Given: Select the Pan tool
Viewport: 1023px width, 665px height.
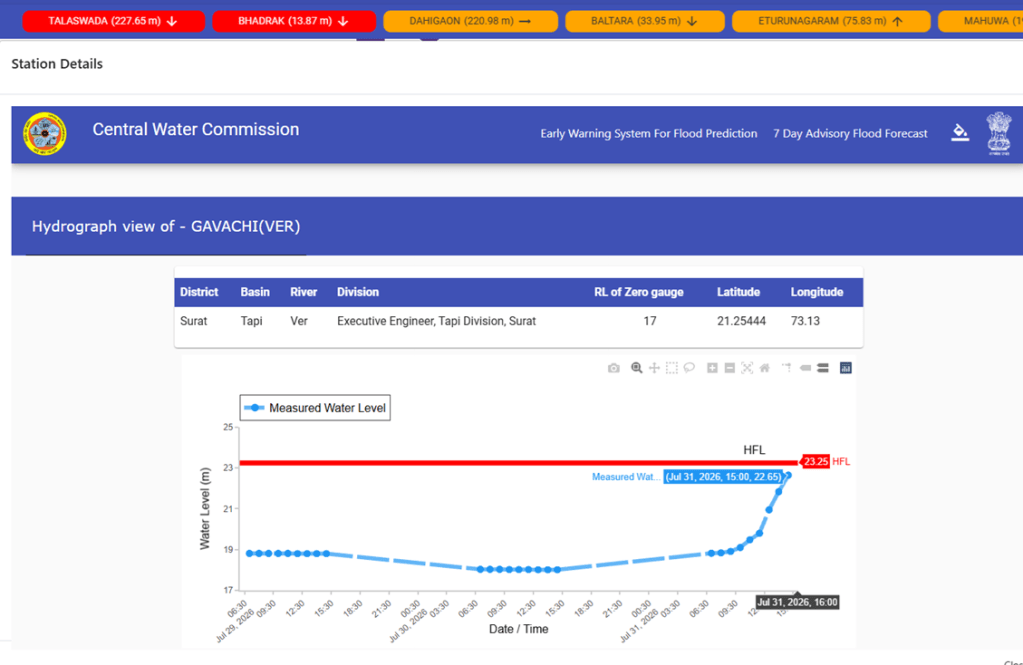Looking at the screenshot, I should click(x=654, y=368).
